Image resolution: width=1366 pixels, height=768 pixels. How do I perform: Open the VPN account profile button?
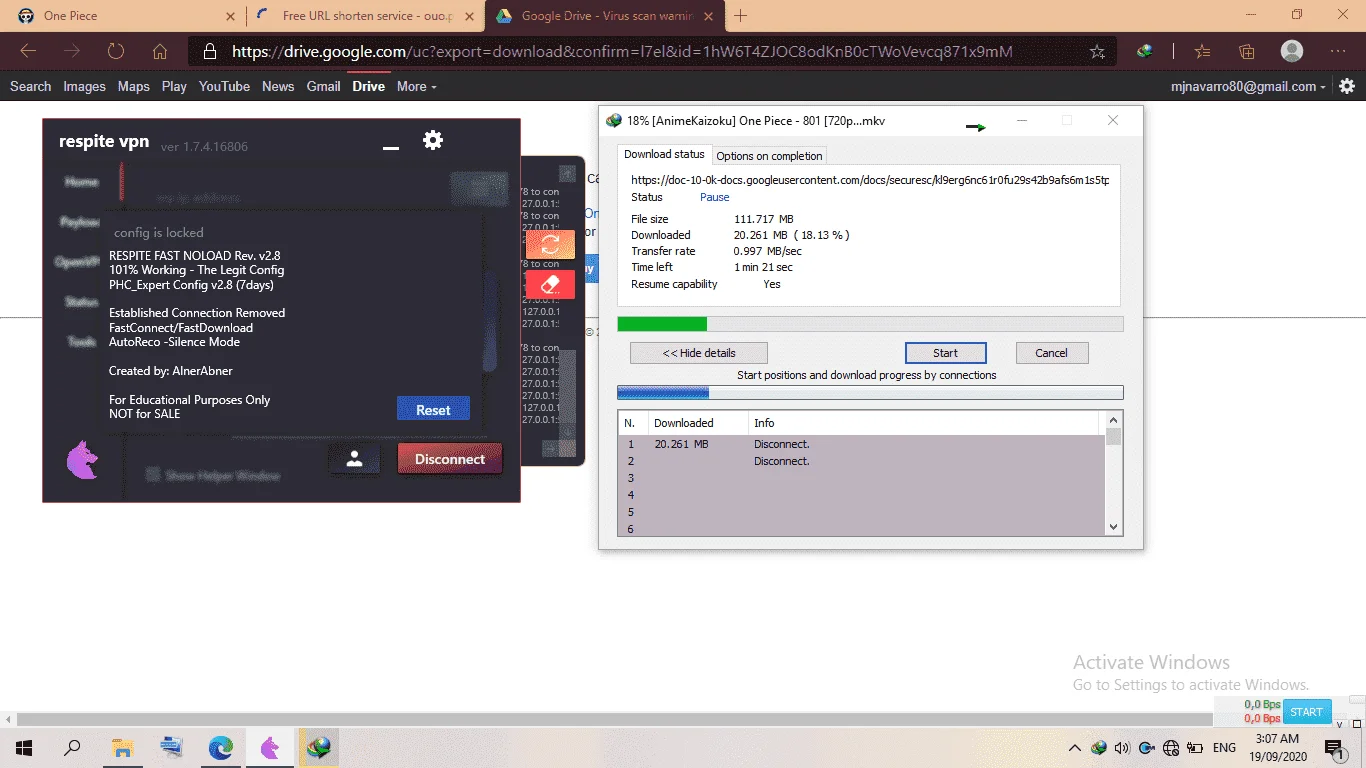pos(354,459)
